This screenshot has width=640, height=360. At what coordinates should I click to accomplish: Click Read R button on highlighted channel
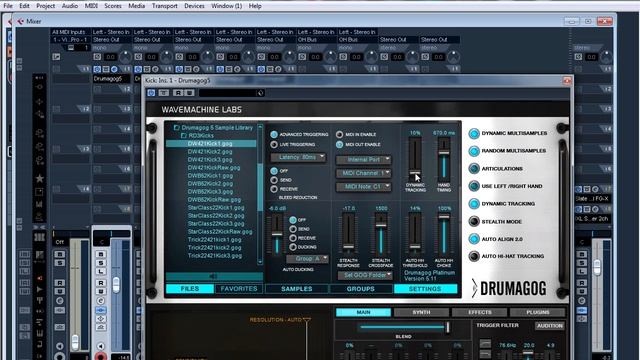click(101, 283)
